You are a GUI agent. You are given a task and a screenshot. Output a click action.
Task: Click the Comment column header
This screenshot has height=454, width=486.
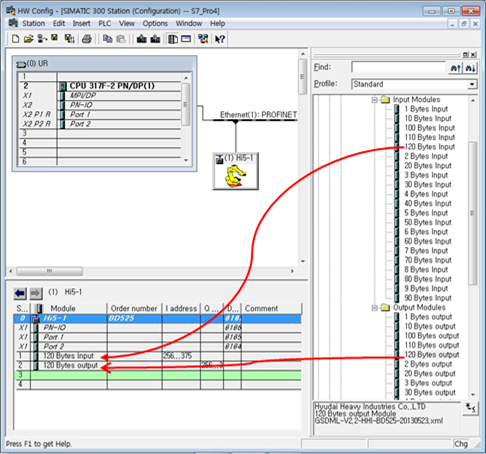271,308
